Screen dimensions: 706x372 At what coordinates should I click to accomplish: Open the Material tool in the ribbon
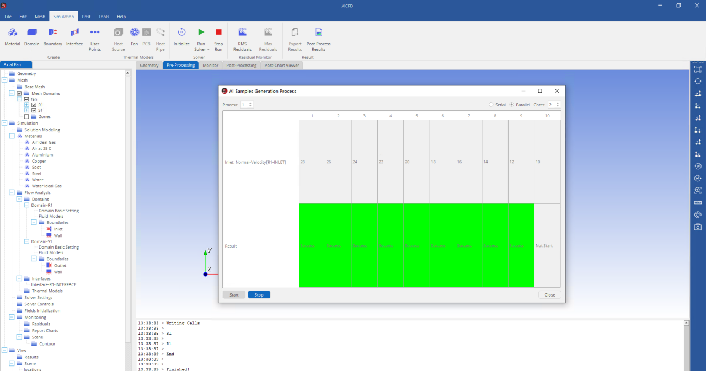click(x=12, y=36)
